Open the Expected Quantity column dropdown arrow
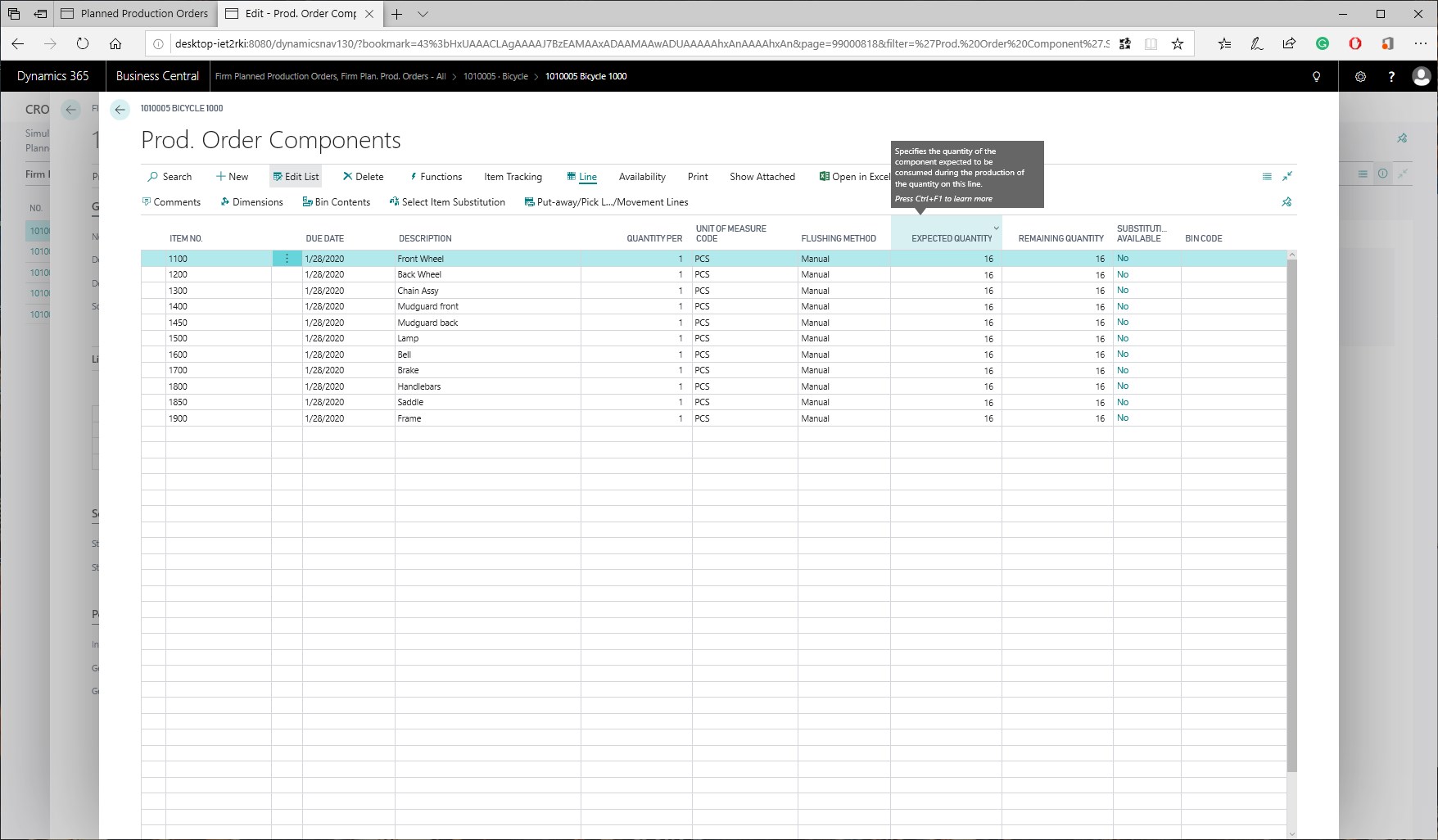Screen dimensions: 1438x840 pyautogui.click(x=996, y=228)
